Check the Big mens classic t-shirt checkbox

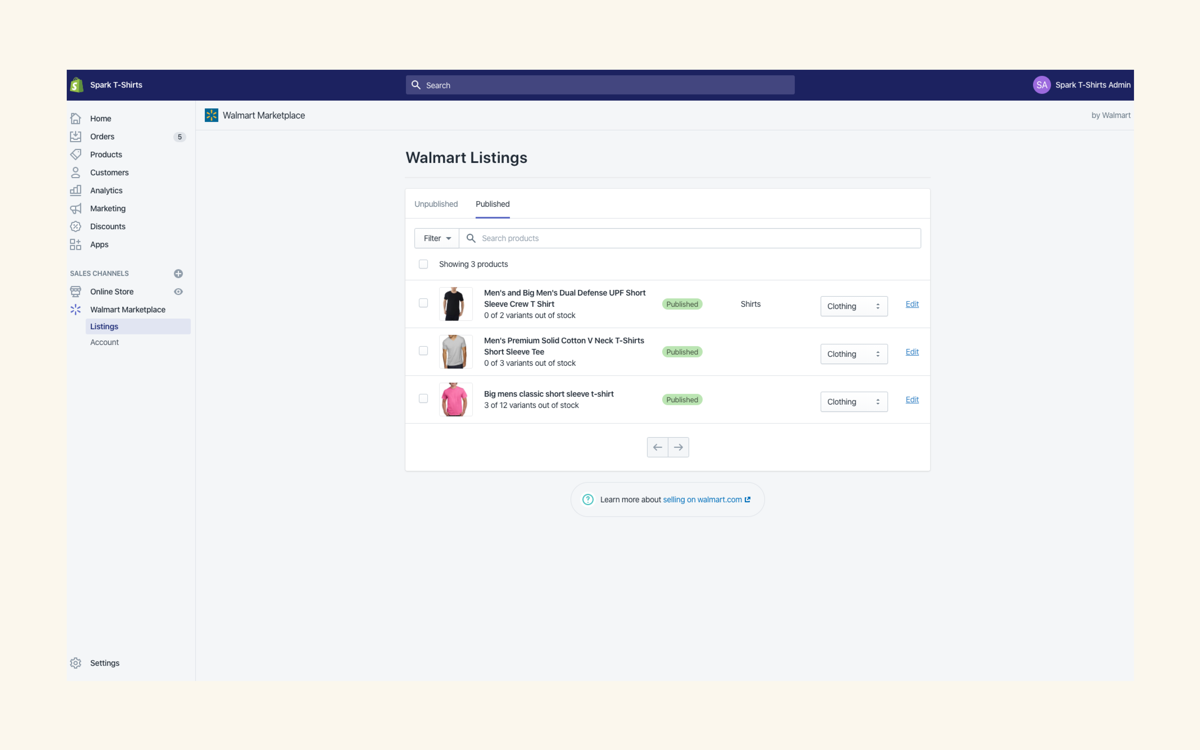(x=423, y=398)
